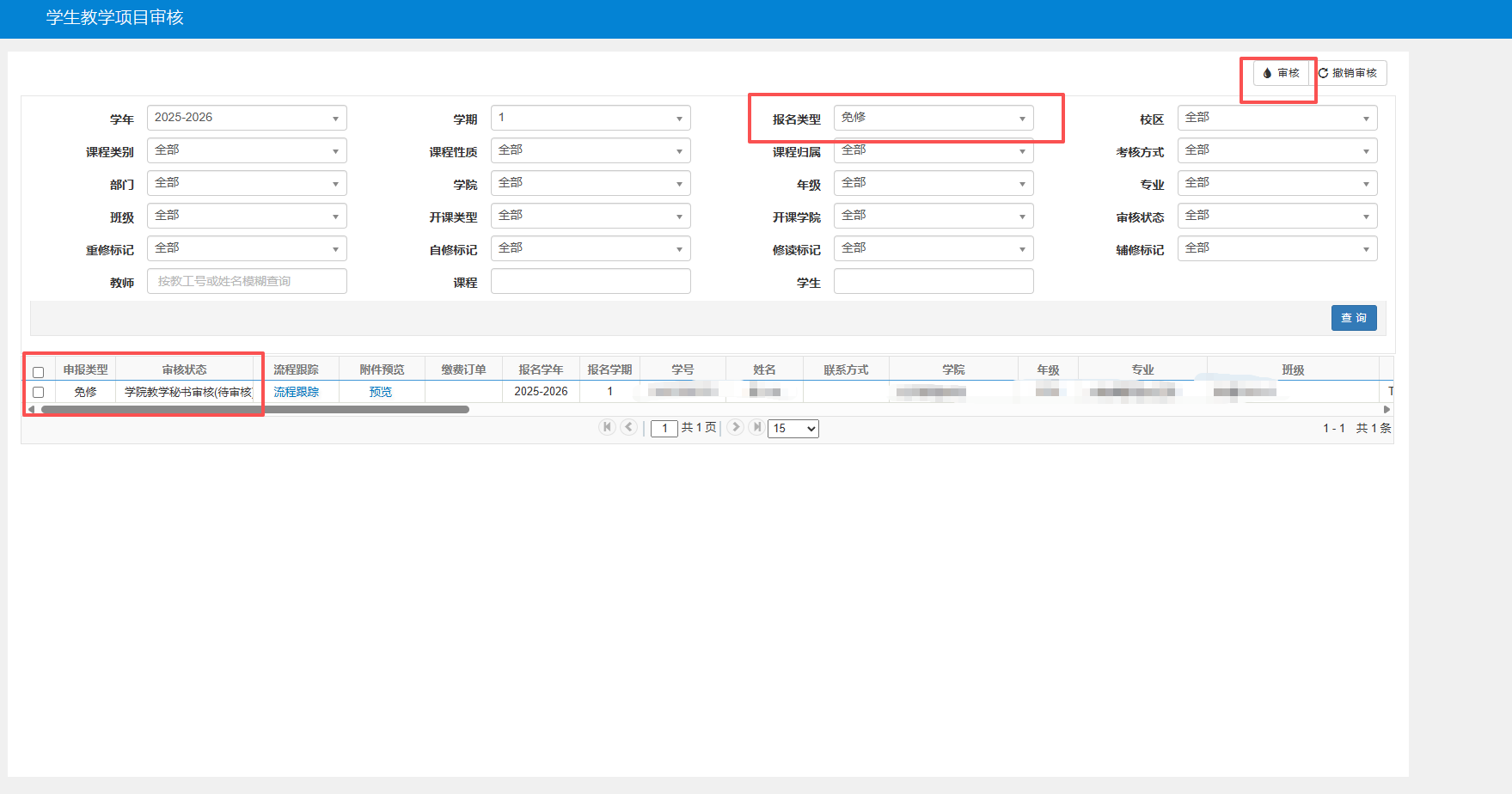Click the 撤销审核 revoke button

click(1348, 73)
